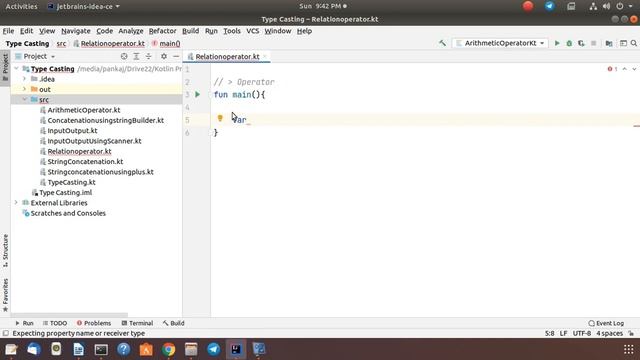
Task: Open the volume indicator in top bar
Action: point(607,6)
